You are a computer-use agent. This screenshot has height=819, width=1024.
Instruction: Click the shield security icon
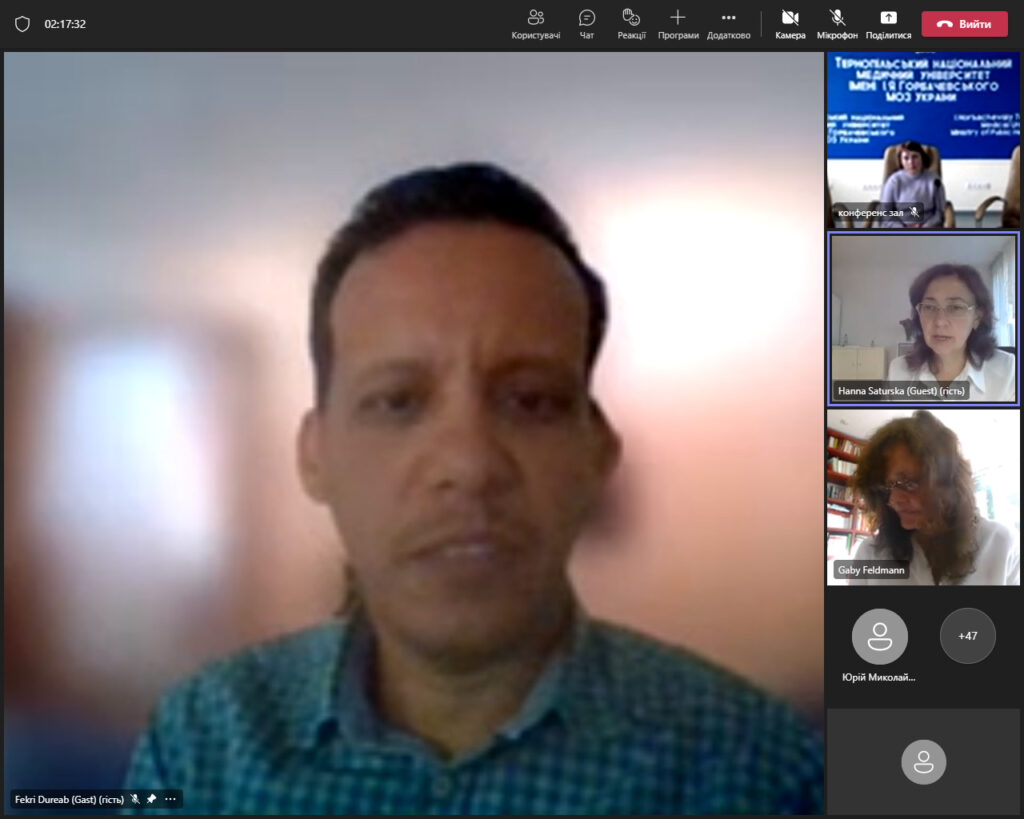point(22,24)
